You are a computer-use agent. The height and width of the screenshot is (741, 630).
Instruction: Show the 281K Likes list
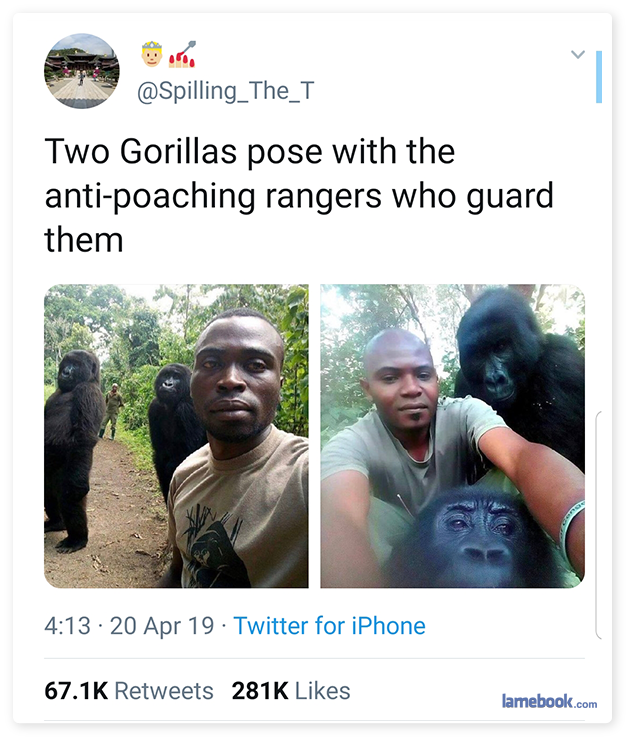(291, 691)
